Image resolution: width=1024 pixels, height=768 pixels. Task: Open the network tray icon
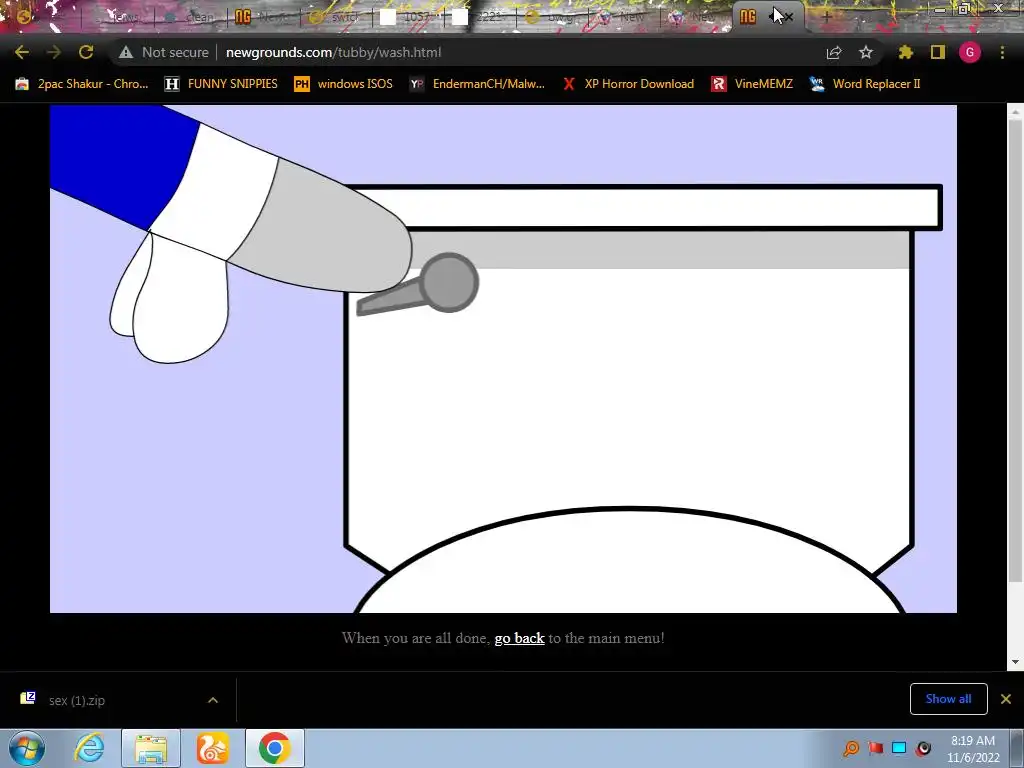coord(899,748)
